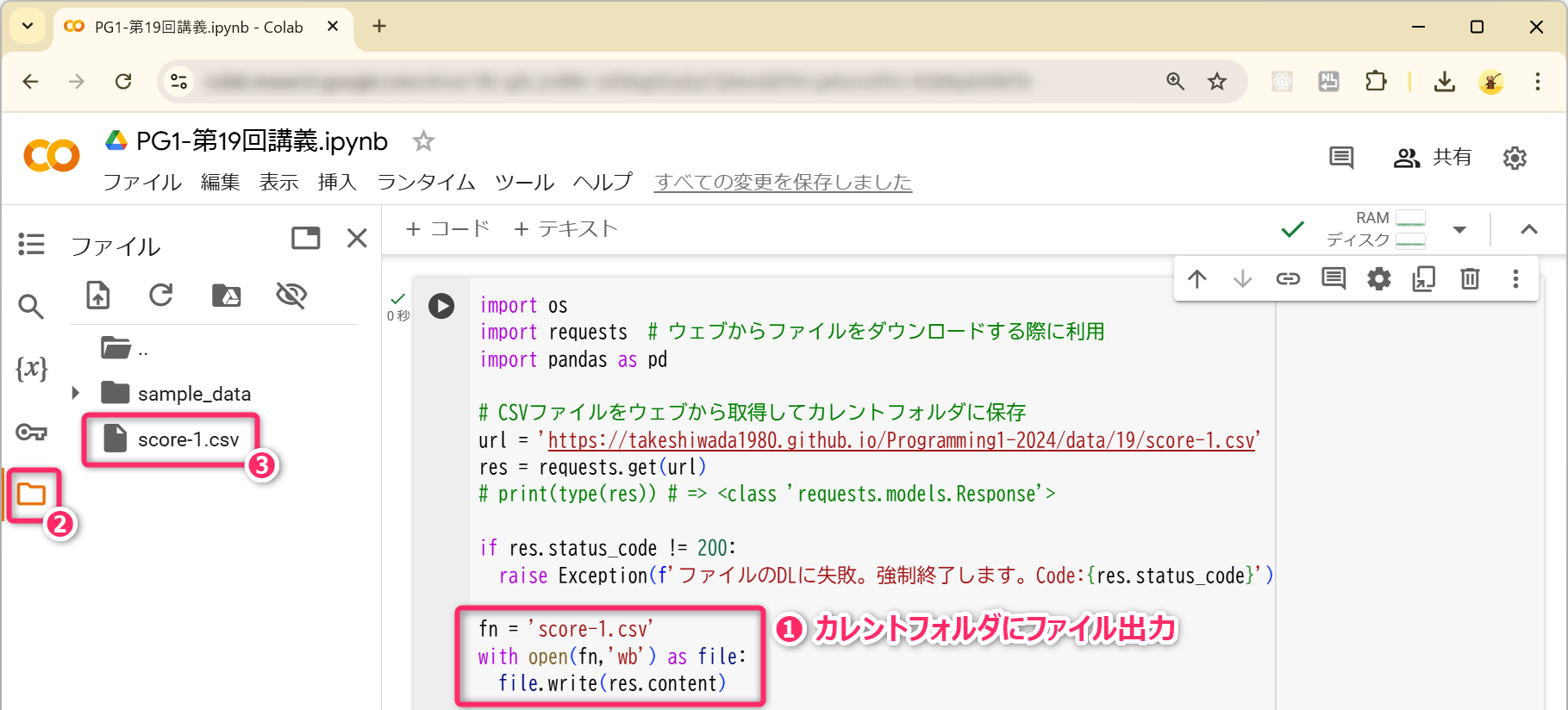Run the code cell with play button
Screen dimensions: 1568x710
(x=441, y=306)
